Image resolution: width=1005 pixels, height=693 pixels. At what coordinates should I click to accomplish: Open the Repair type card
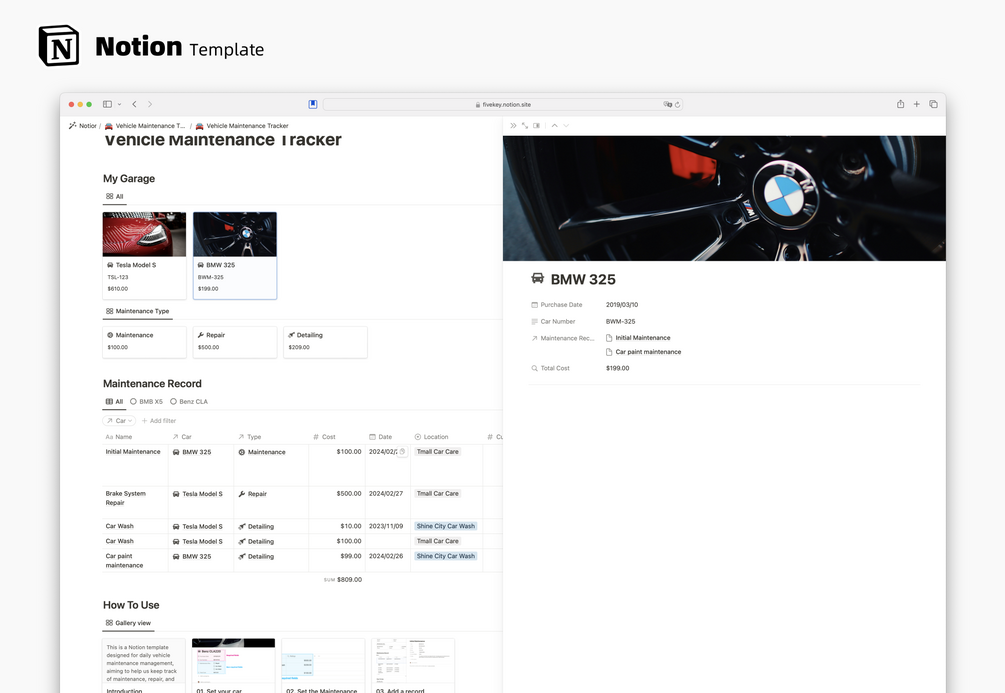pyautogui.click(x=235, y=342)
